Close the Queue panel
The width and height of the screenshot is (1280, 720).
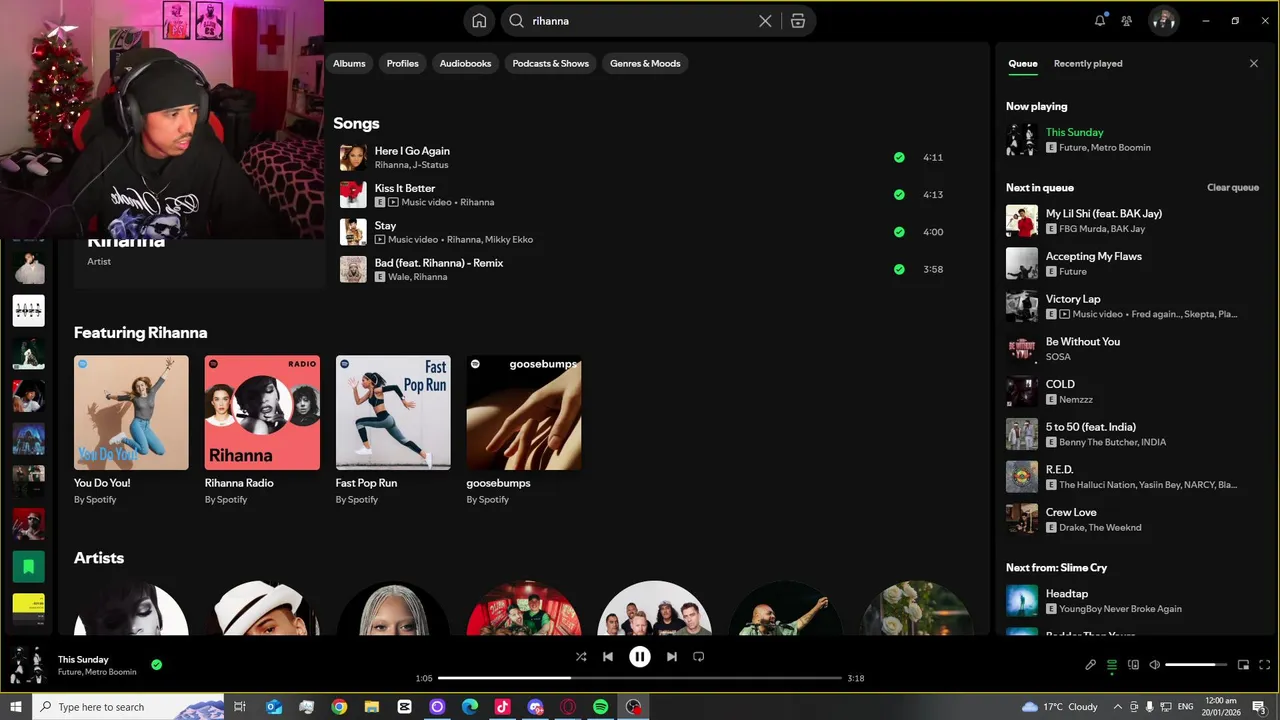pos(1254,63)
